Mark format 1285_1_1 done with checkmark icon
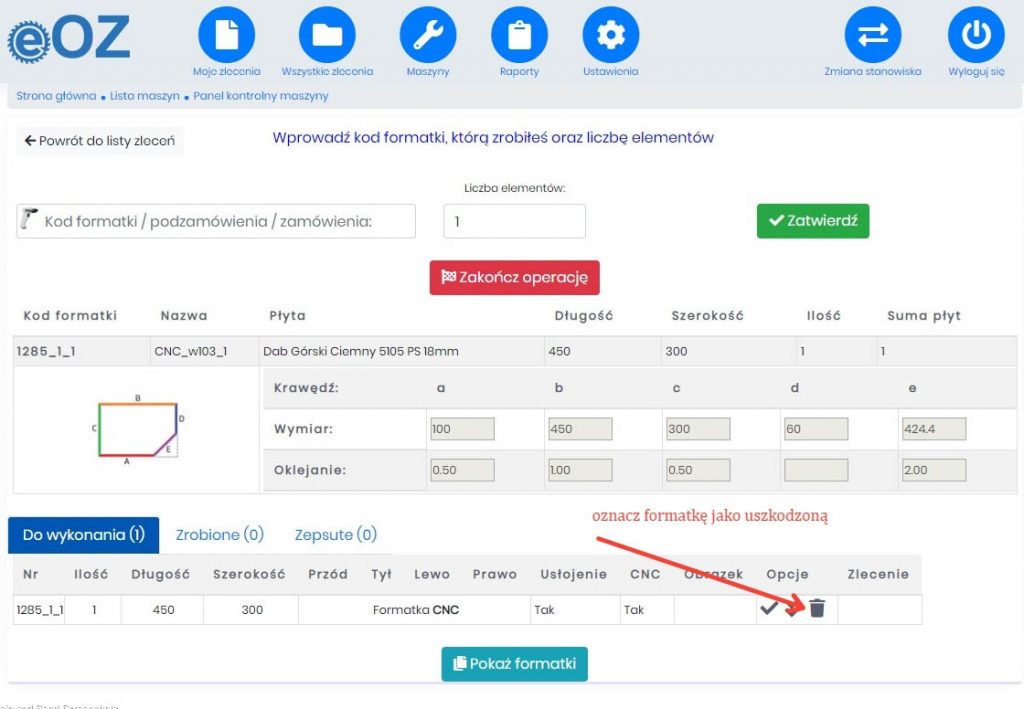Screen dimensions: 1024x709 pos(769,608)
